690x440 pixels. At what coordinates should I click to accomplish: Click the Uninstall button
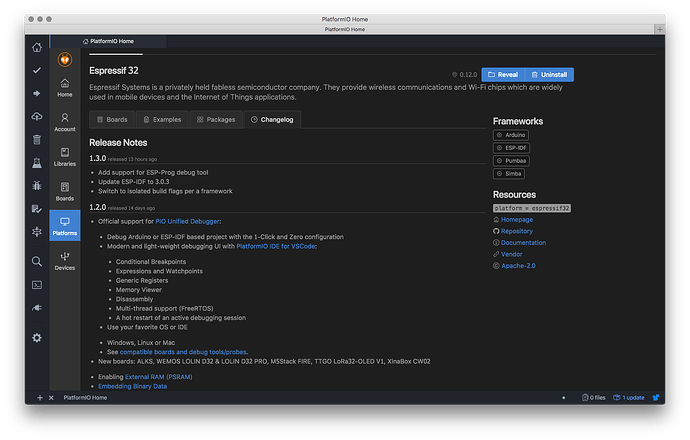click(x=549, y=75)
